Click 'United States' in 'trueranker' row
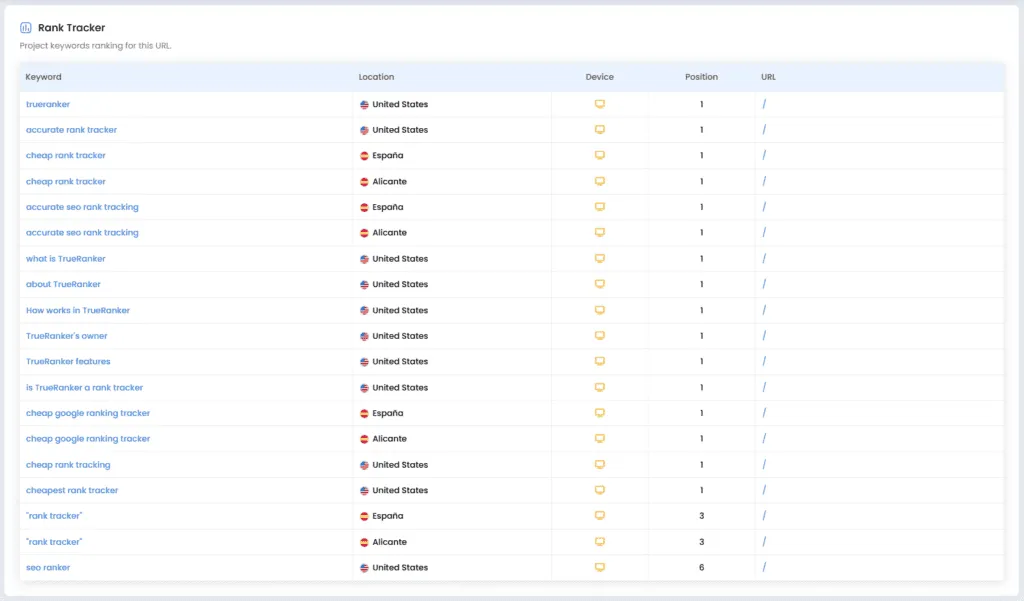 click(400, 104)
